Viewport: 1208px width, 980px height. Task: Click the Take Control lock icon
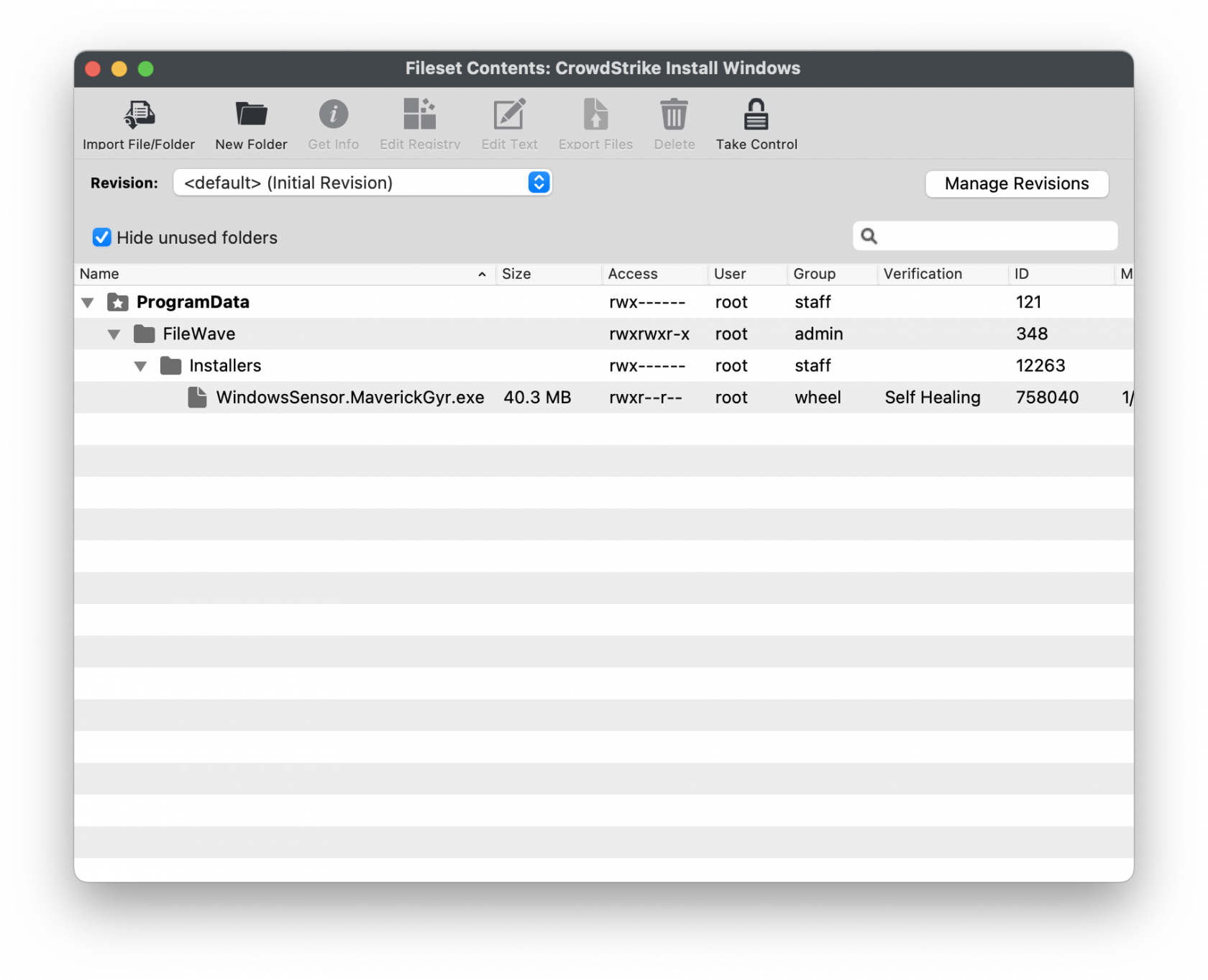(756, 114)
